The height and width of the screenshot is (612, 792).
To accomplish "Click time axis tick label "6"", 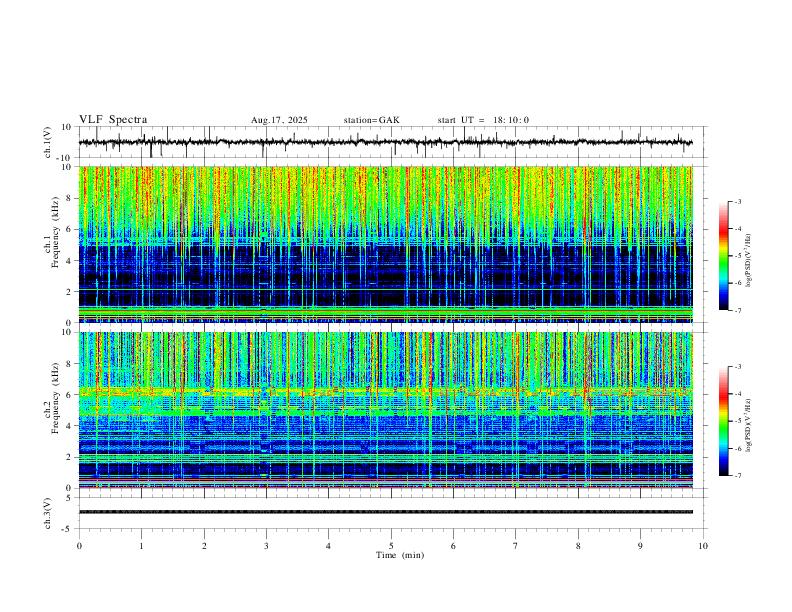I will point(453,546).
